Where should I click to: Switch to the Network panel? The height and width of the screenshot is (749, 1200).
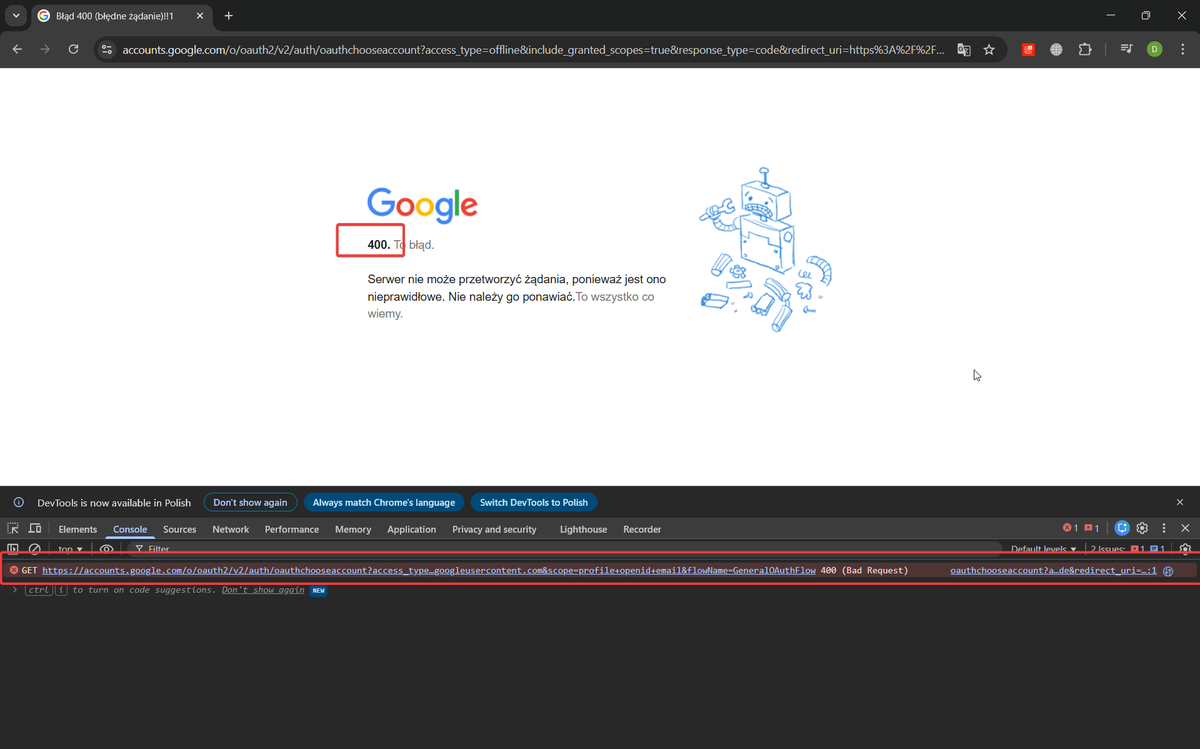click(x=231, y=529)
